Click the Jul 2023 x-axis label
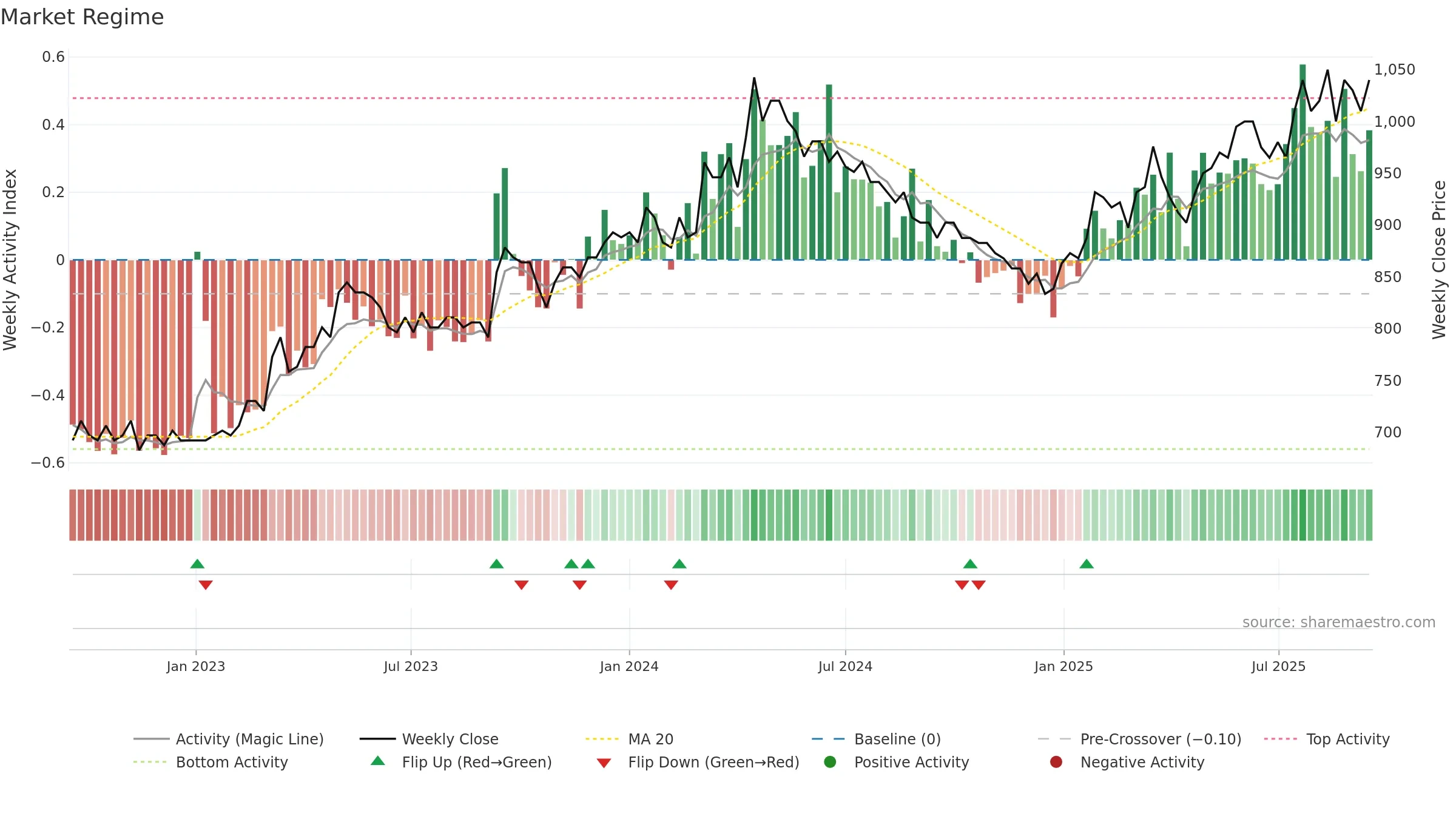Screen dimensions: 1456x819 (x=411, y=666)
